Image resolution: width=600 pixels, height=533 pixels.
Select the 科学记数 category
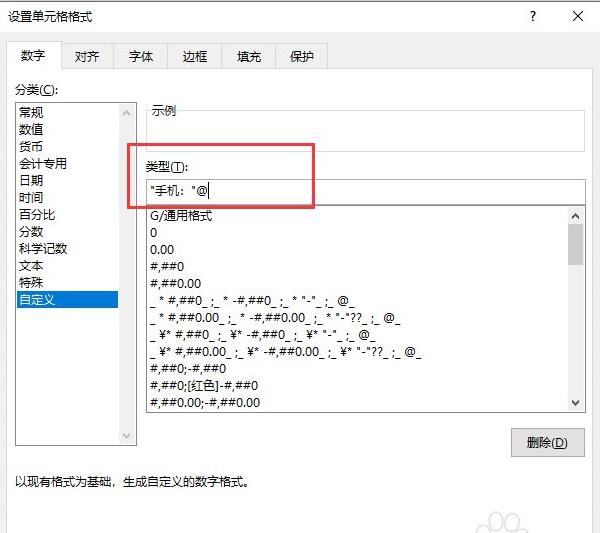(67, 248)
